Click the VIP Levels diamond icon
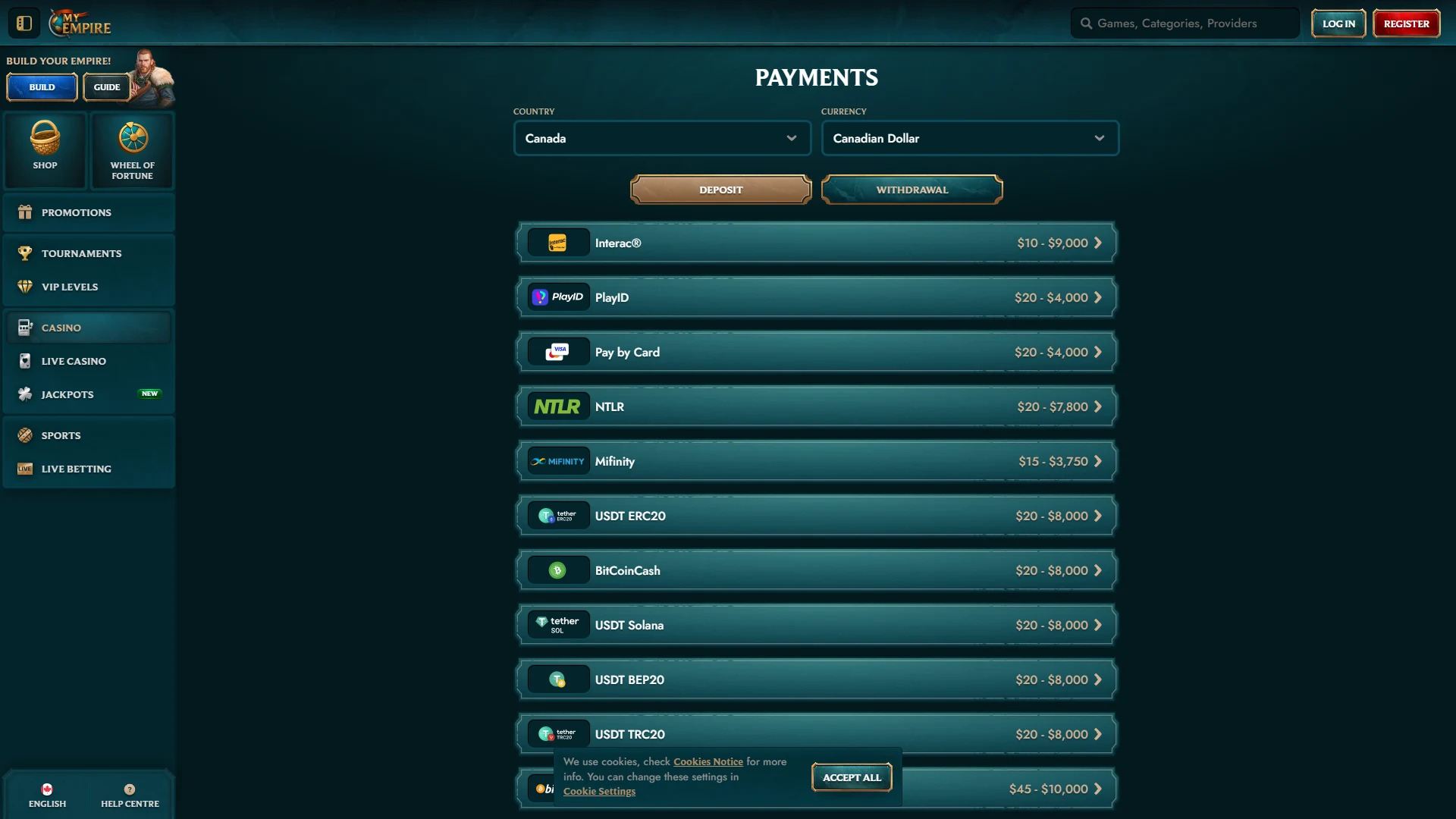The height and width of the screenshot is (819, 1456). click(x=25, y=287)
